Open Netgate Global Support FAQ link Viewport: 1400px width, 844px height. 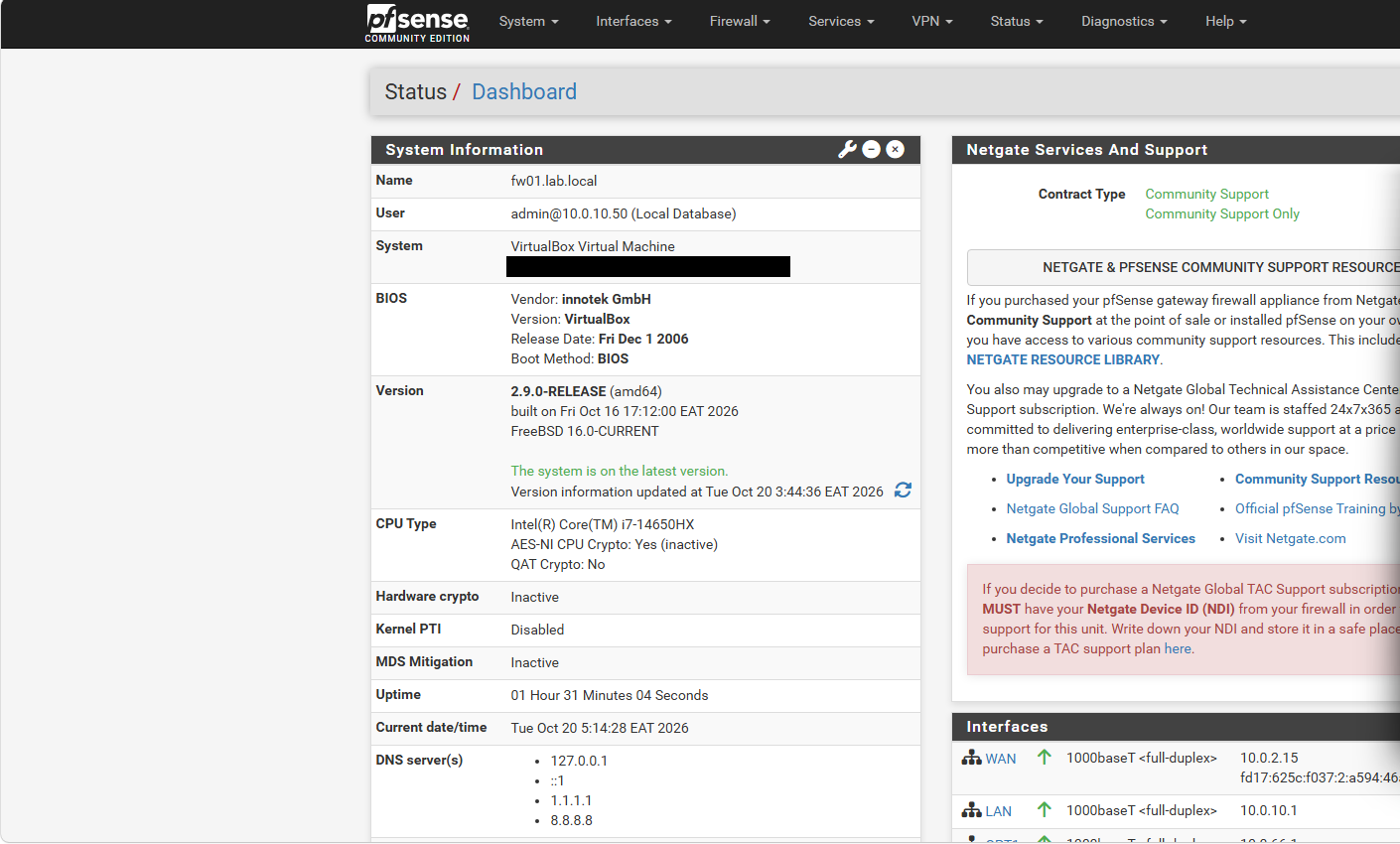point(1093,508)
